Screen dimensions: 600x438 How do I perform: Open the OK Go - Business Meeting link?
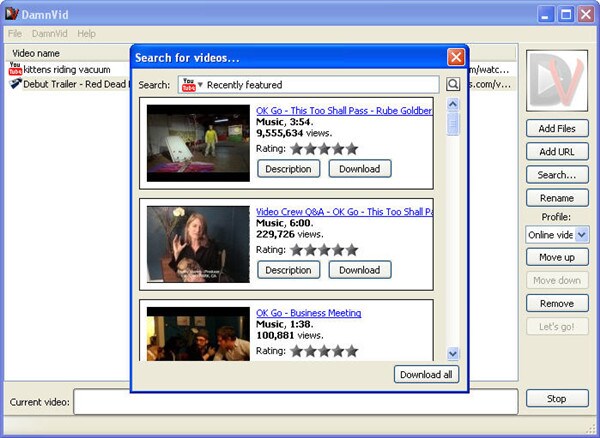click(308, 313)
